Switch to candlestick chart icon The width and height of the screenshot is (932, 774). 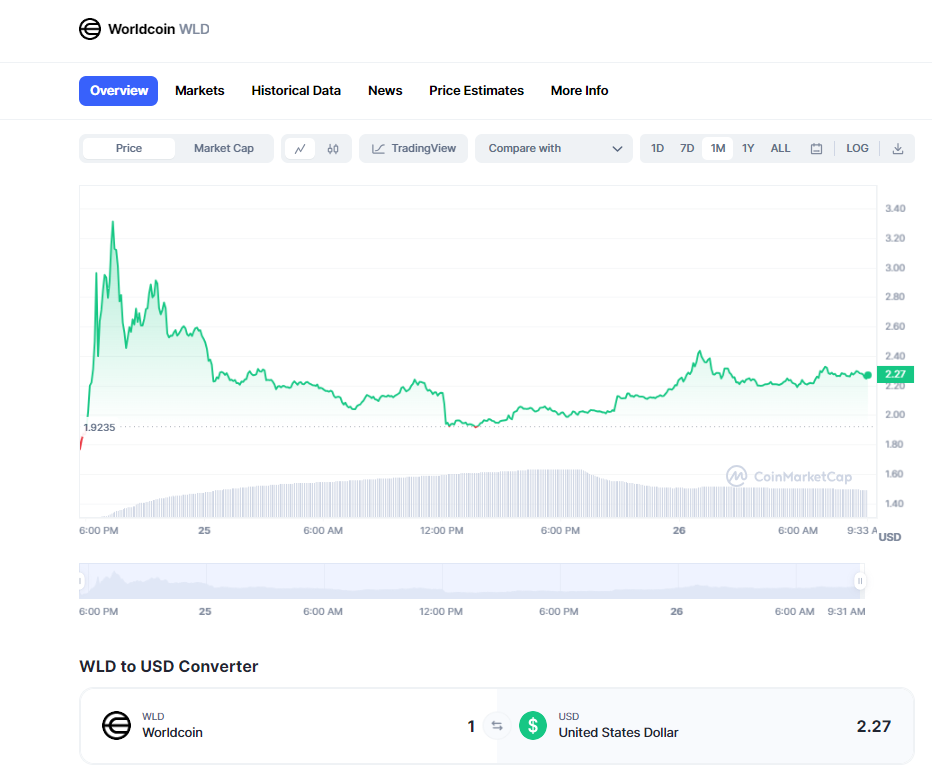click(x=333, y=149)
